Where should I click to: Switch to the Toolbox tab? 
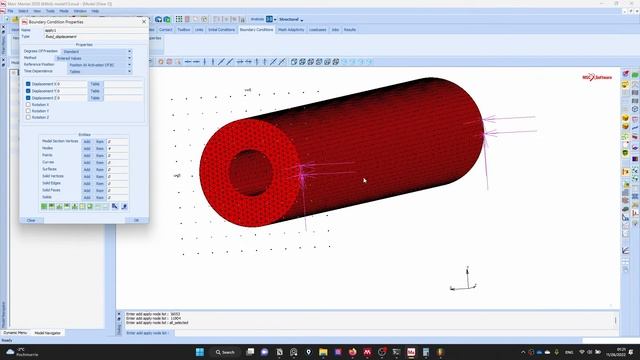[184, 30]
